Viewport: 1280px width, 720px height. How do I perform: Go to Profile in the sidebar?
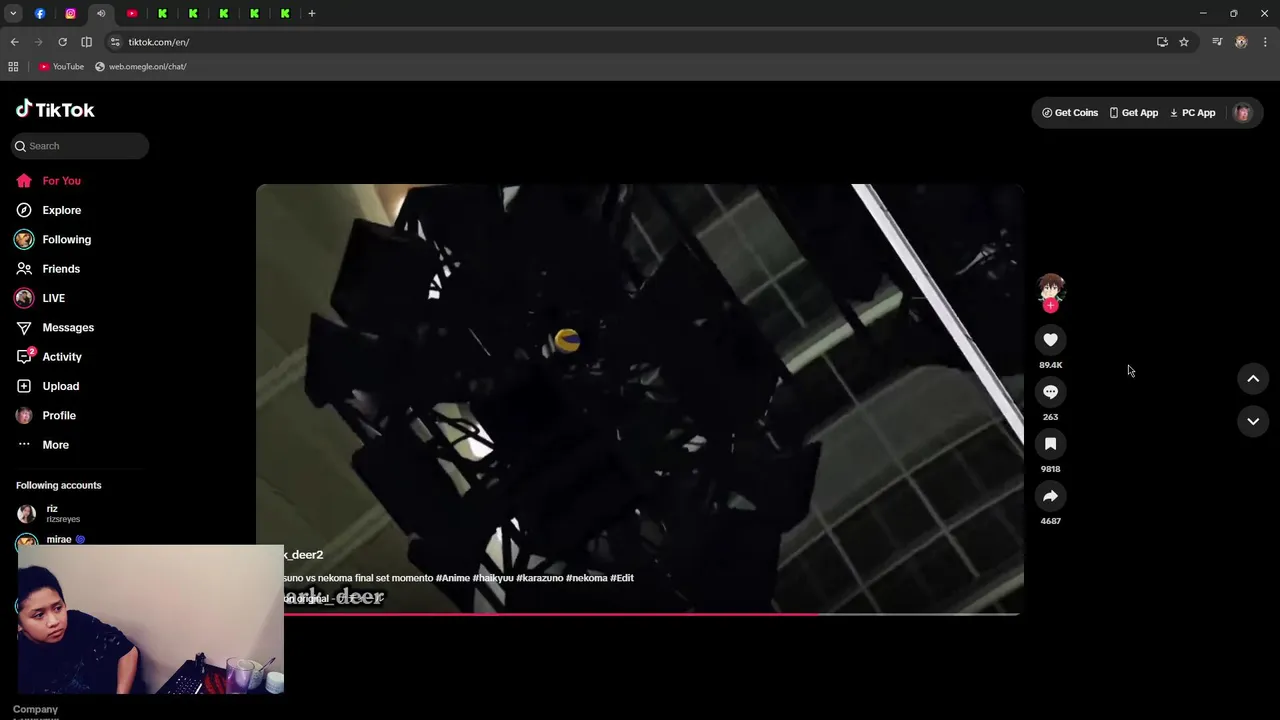click(x=46, y=415)
